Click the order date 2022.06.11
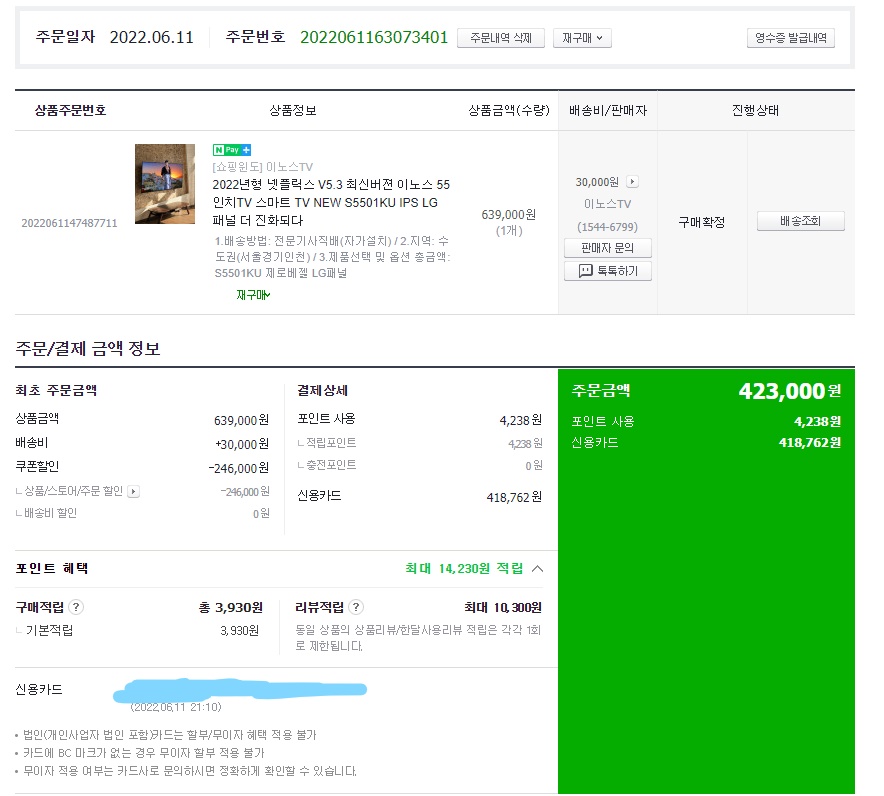The height and width of the screenshot is (796, 884). click(x=152, y=38)
